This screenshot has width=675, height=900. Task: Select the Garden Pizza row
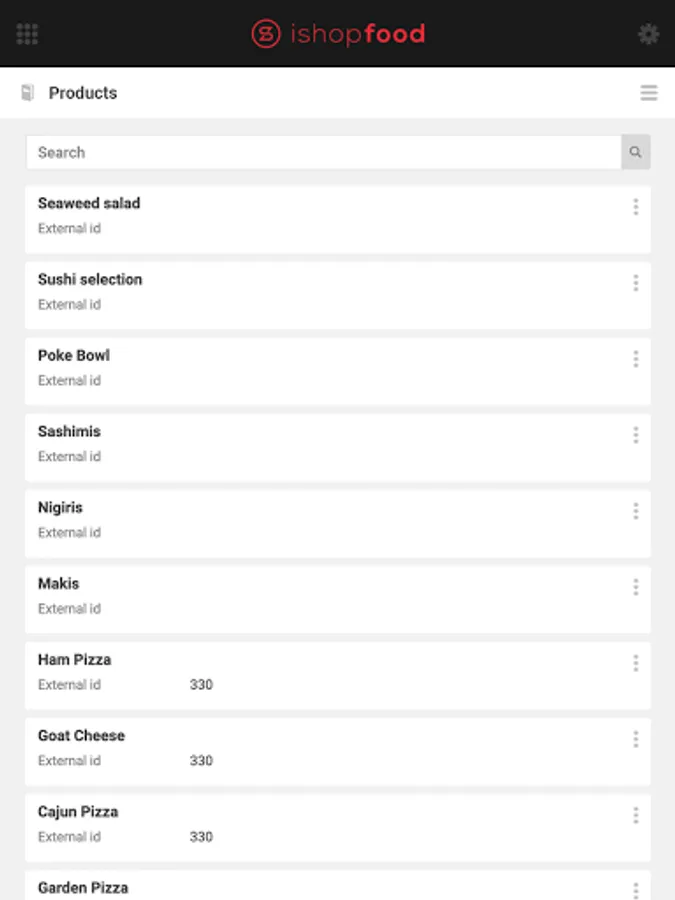tap(83, 887)
